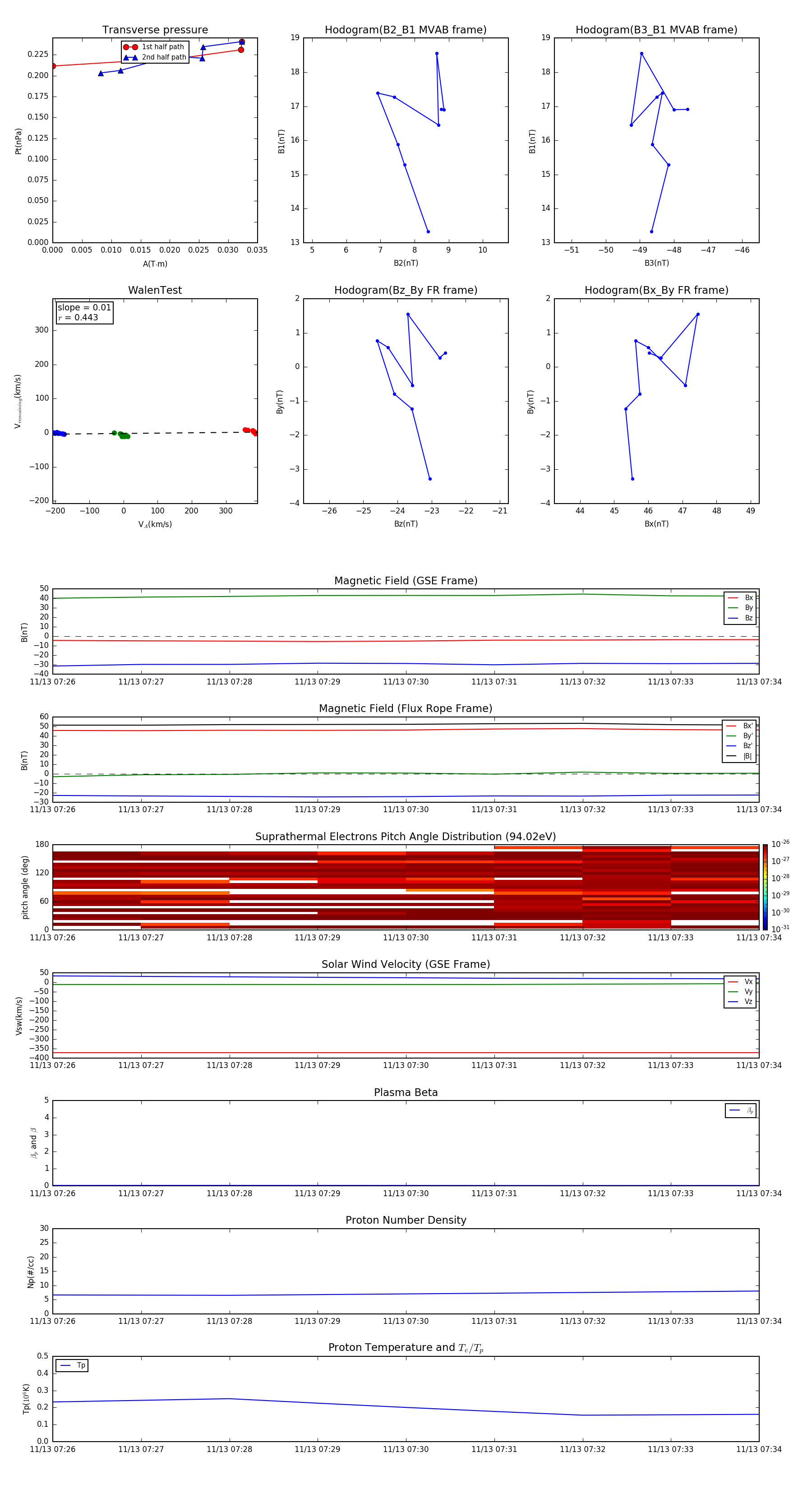Click the "11/13 07:26" tick under GSE magnetic field plot
This screenshot has height=1489, width=812.
(x=53, y=682)
